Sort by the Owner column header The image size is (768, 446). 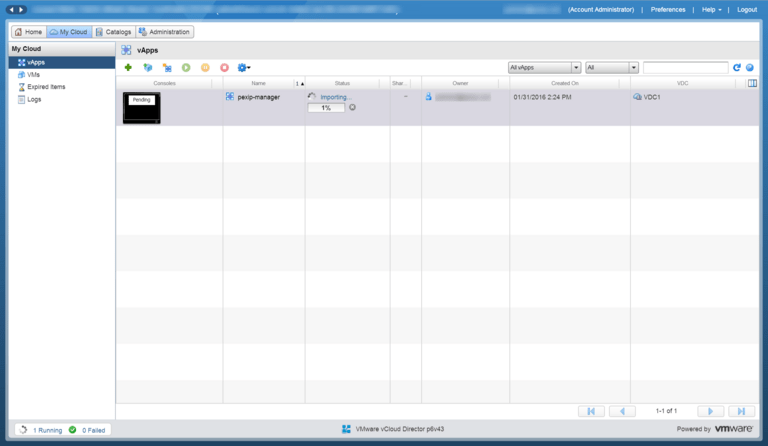[x=460, y=83]
